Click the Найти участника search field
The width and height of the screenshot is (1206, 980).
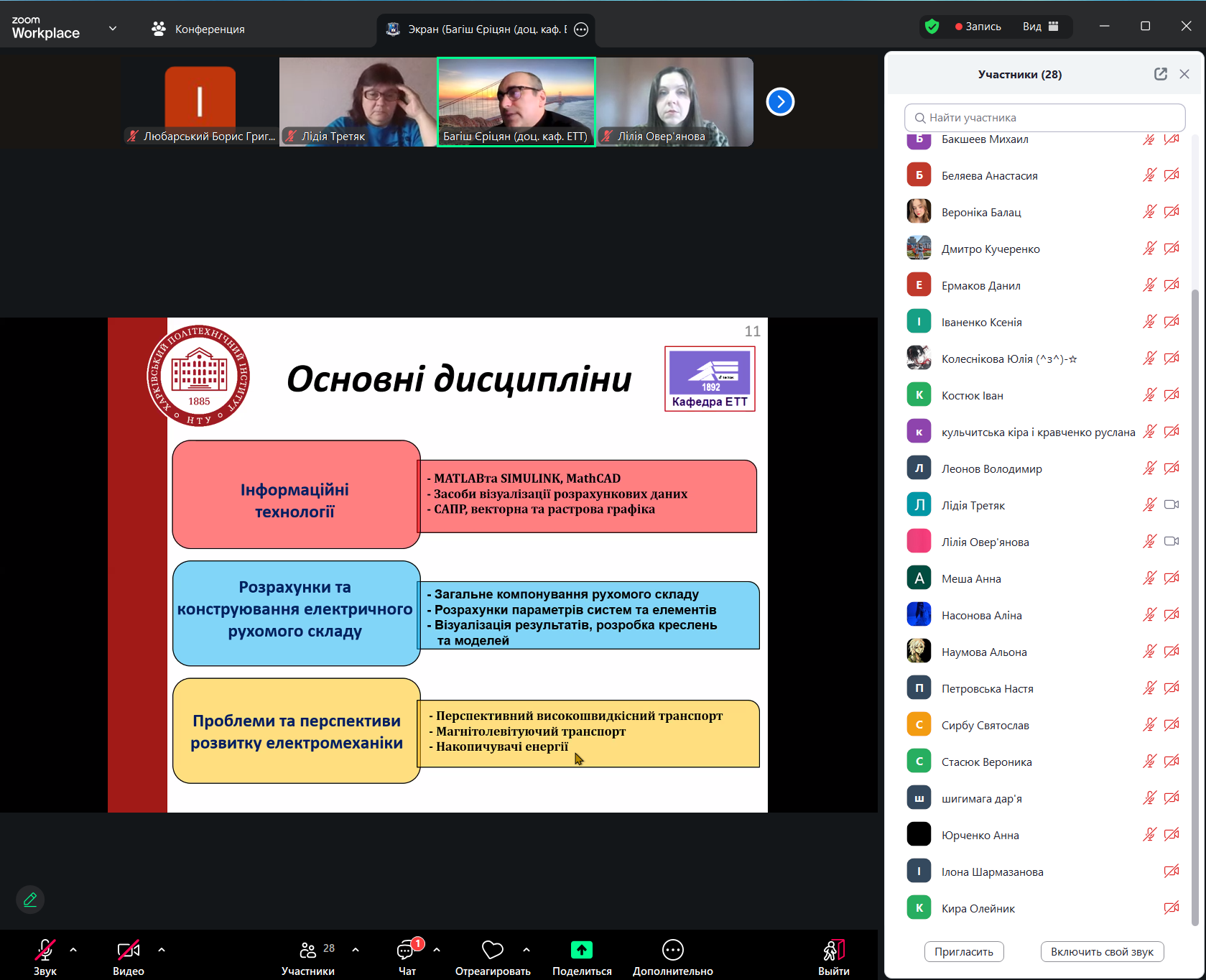tap(1044, 118)
